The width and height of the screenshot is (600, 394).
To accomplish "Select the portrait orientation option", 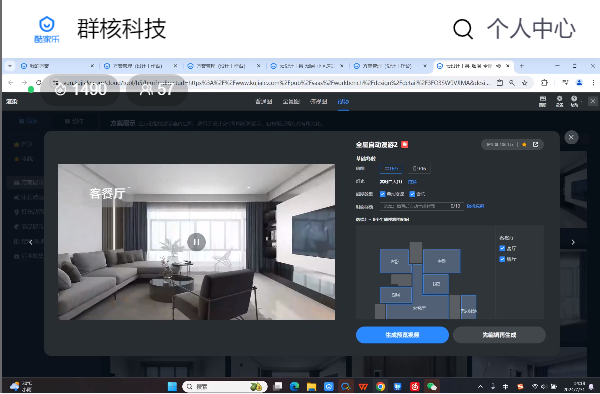I will [419, 168].
